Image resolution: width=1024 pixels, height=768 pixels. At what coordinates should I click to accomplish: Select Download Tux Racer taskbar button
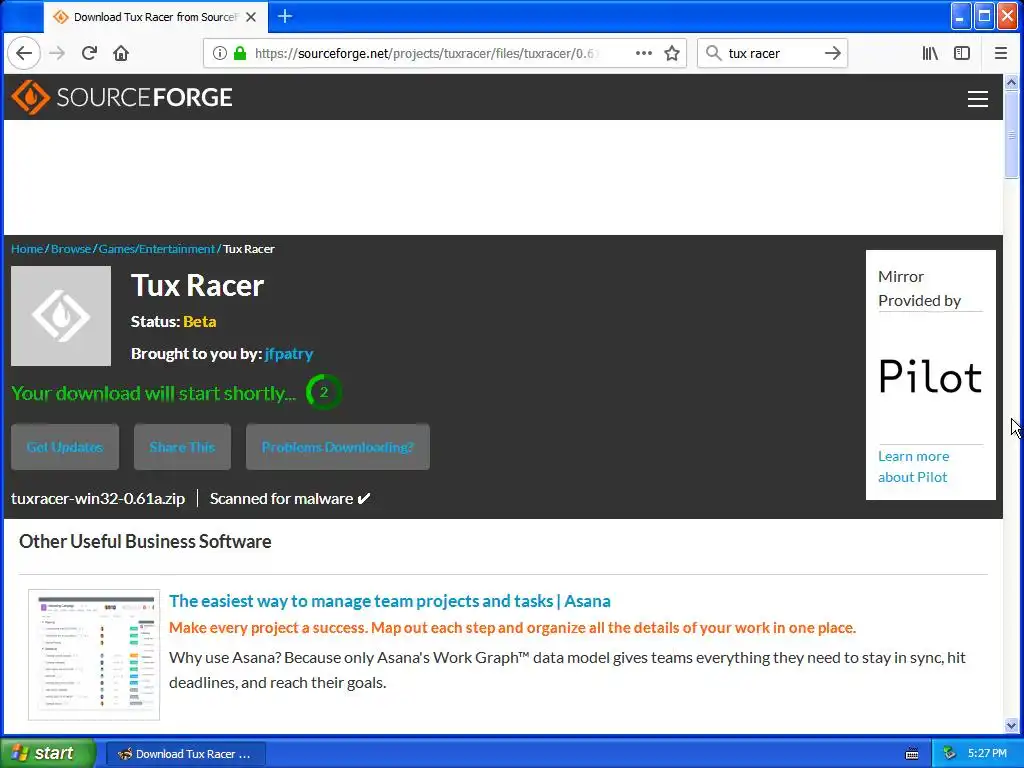185,754
